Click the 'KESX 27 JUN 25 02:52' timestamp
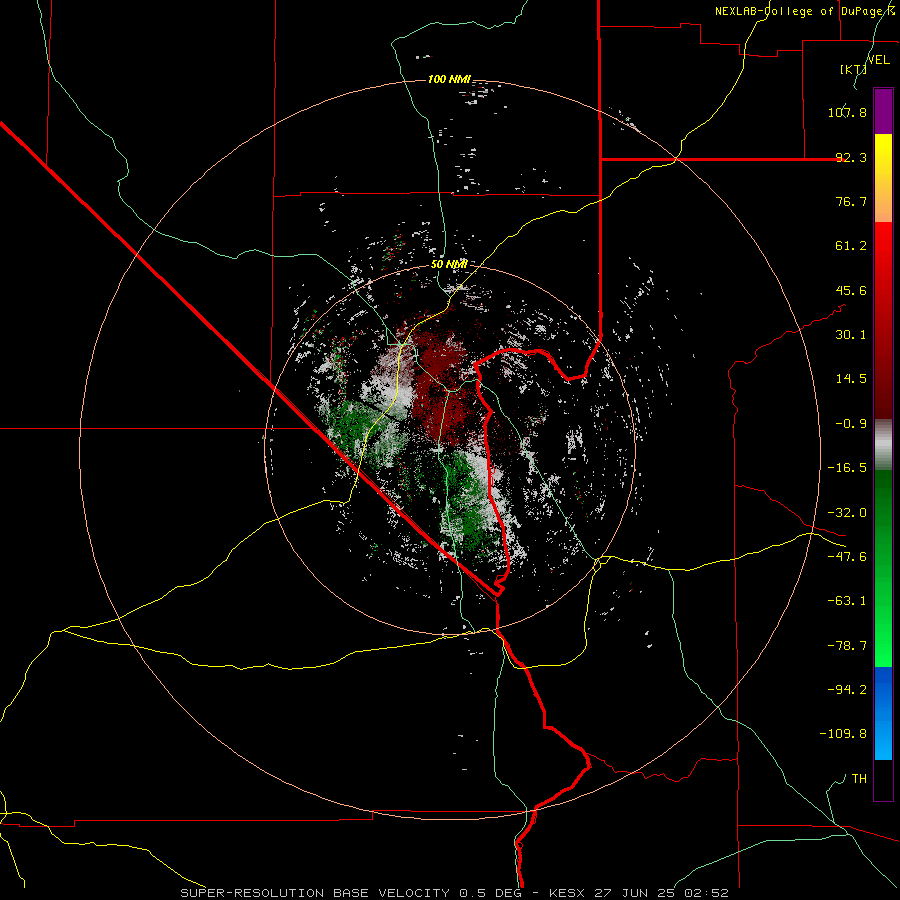Image resolution: width=900 pixels, height=900 pixels. [x=639, y=893]
